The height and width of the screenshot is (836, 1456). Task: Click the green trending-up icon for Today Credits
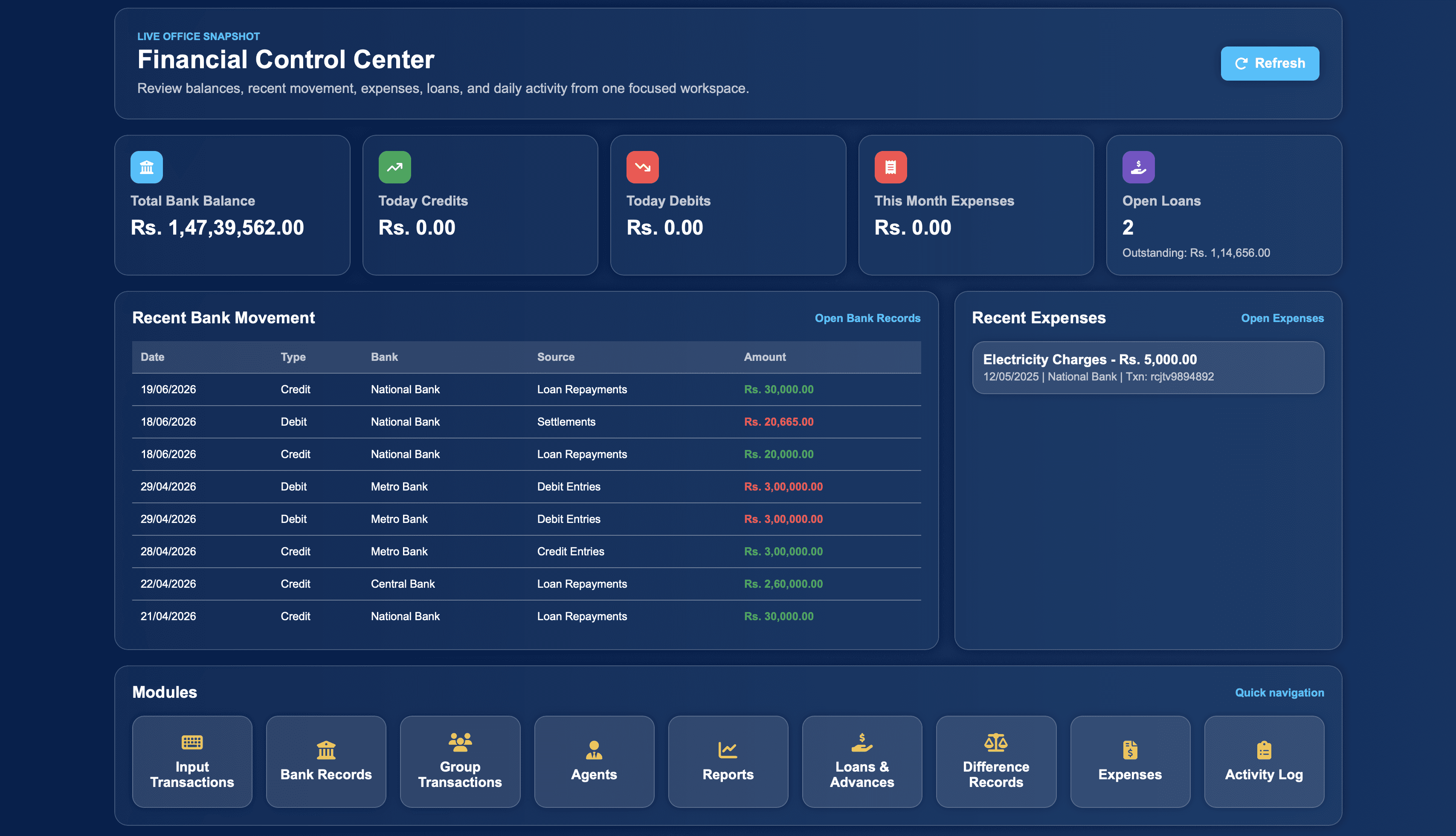pyautogui.click(x=394, y=167)
